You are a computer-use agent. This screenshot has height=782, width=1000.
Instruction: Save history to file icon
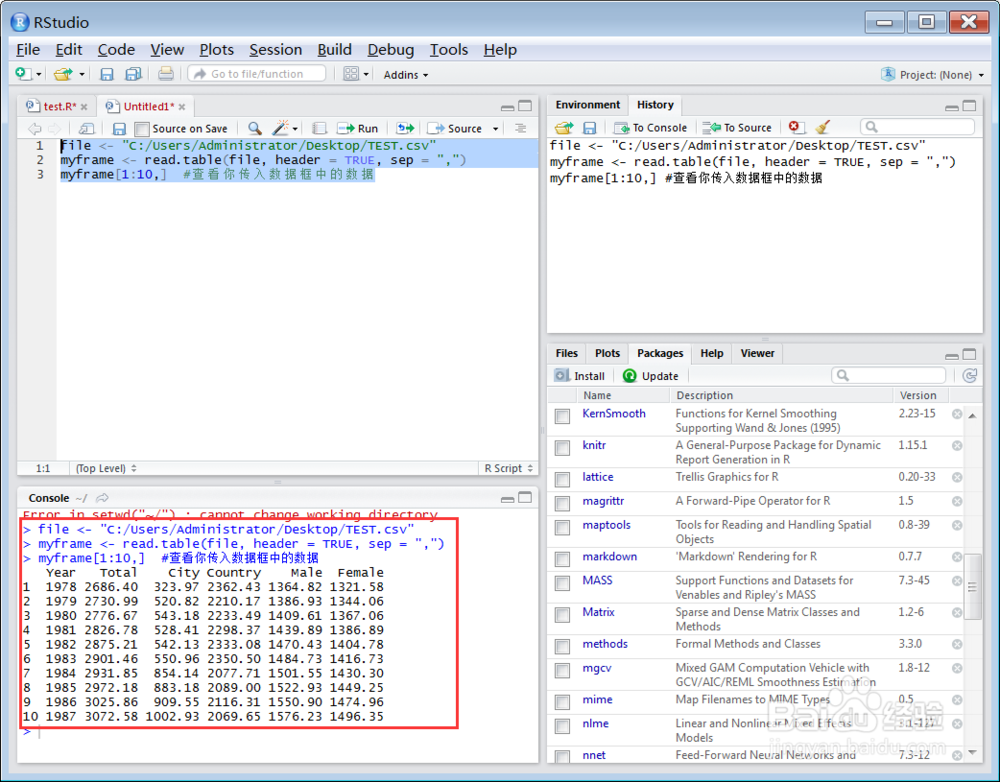(x=590, y=128)
